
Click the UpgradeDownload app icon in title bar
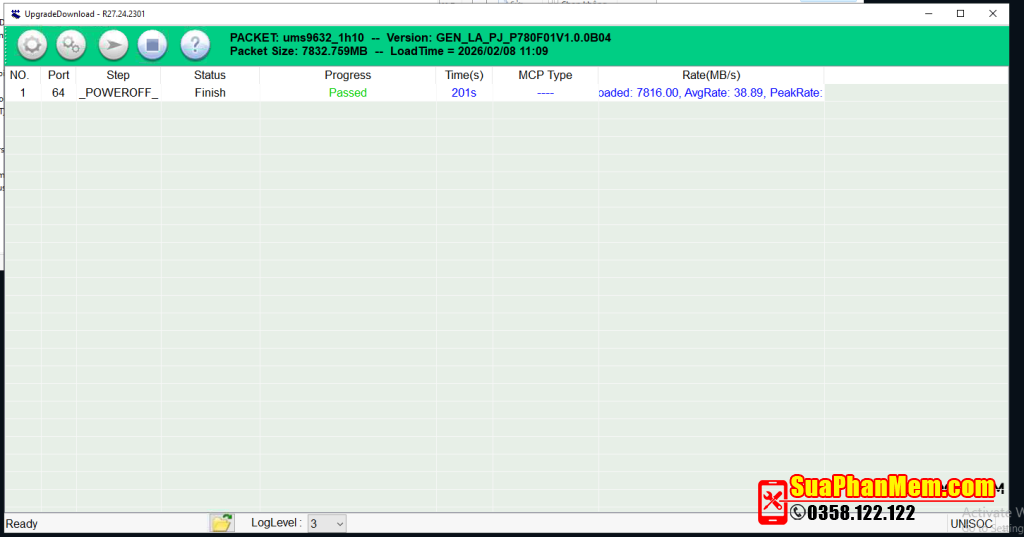click(x=15, y=13)
